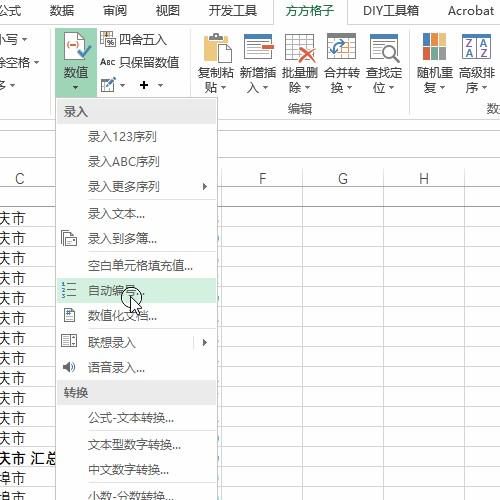500x500 pixels.
Task: Switch to the DIY工具箱 tab
Action: point(391,11)
